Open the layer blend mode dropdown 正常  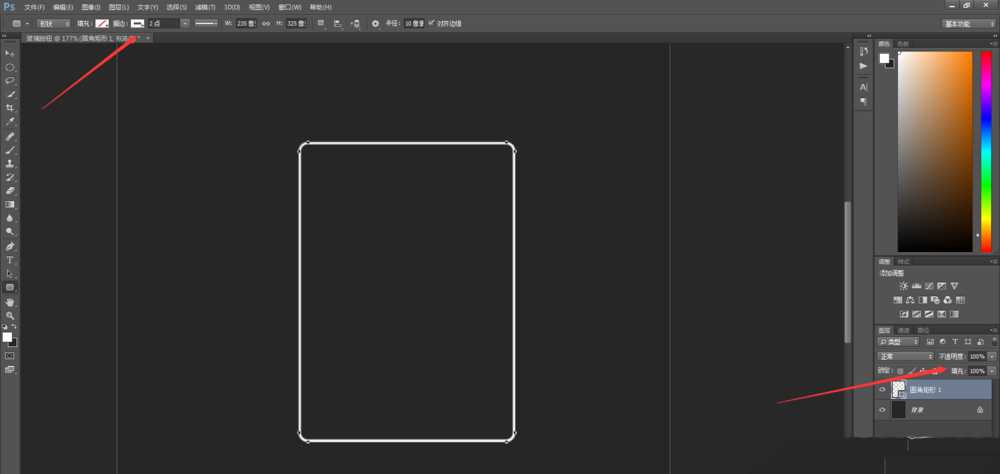coord(904,356)
